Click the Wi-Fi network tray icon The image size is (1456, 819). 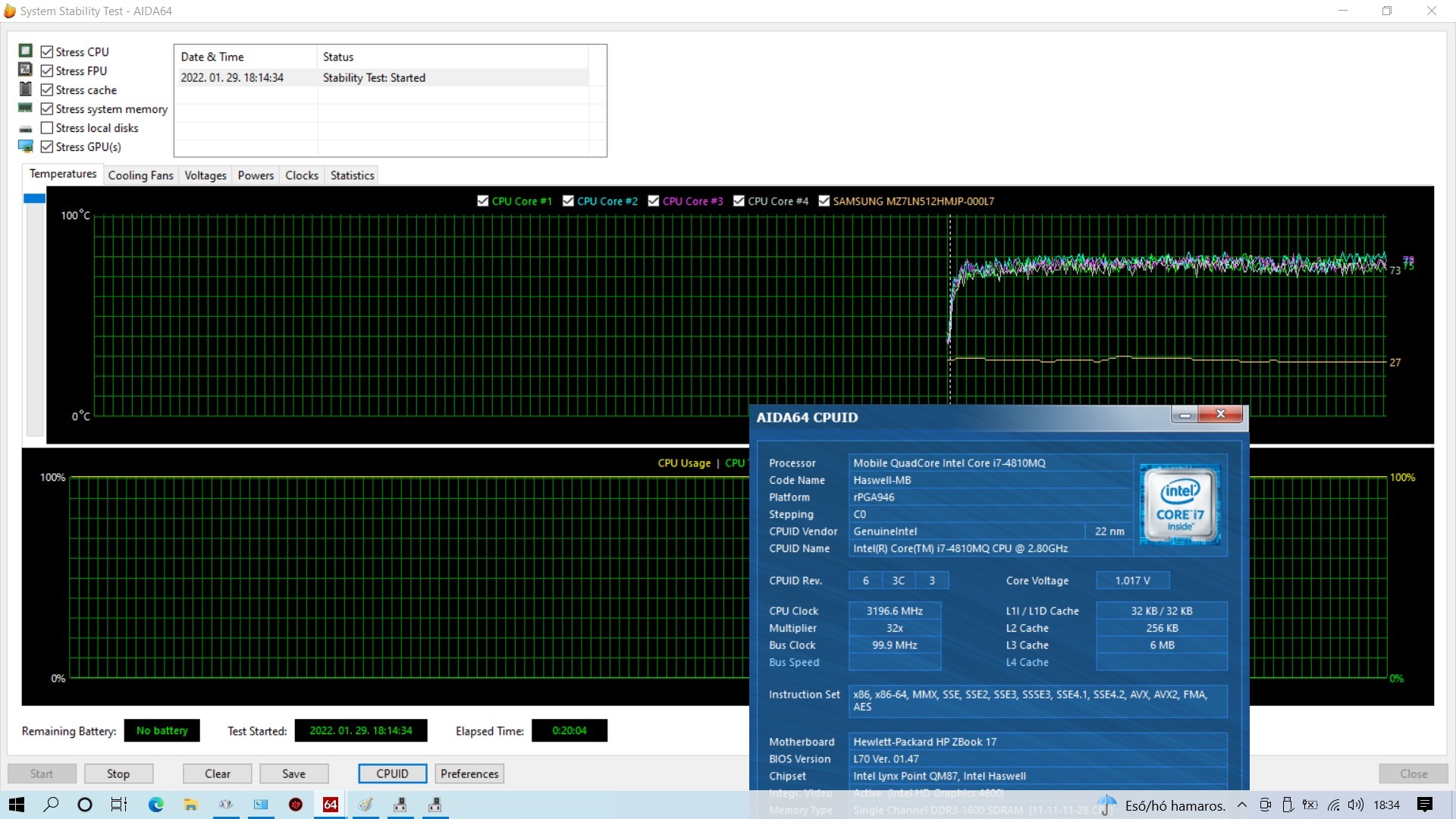pos(1334,805)
